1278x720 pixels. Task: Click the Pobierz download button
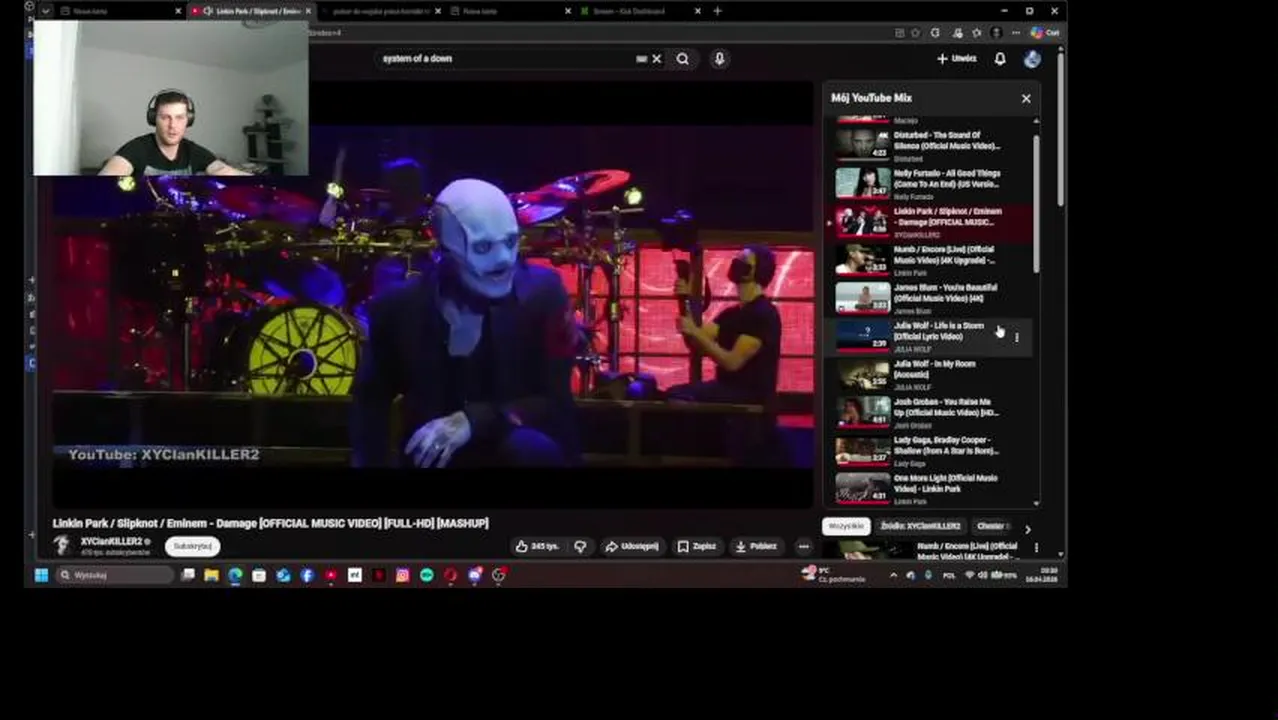[x=756, y=546]
